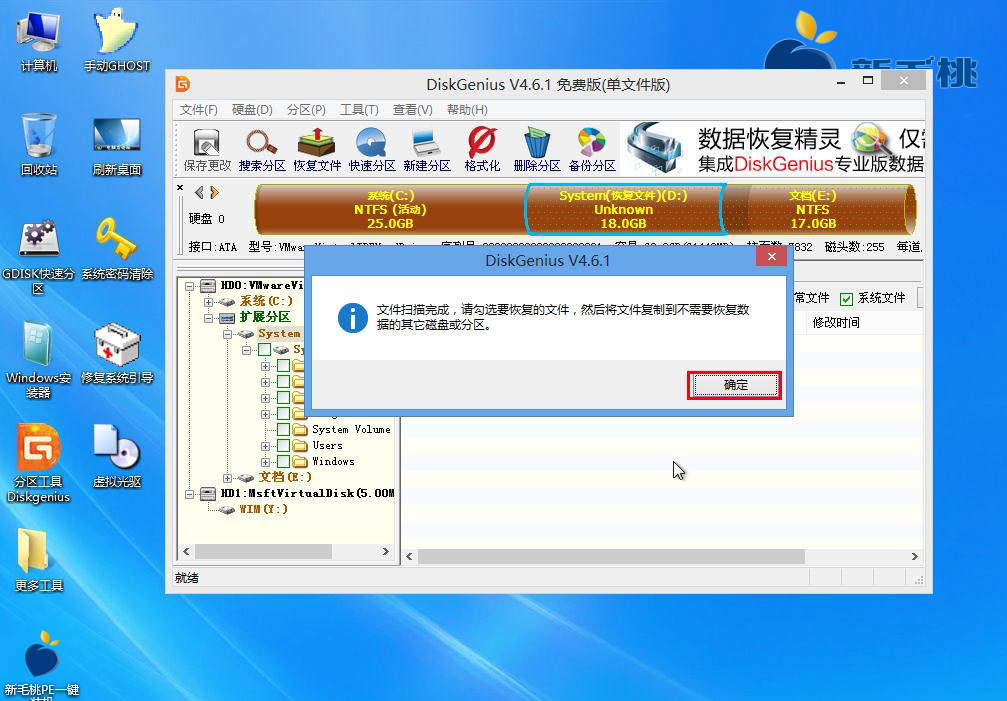Viewport: 1007px width, 701px height.
Task: Click the 数据恢复精灵 banner advertisement
Action: click(774, 149)
